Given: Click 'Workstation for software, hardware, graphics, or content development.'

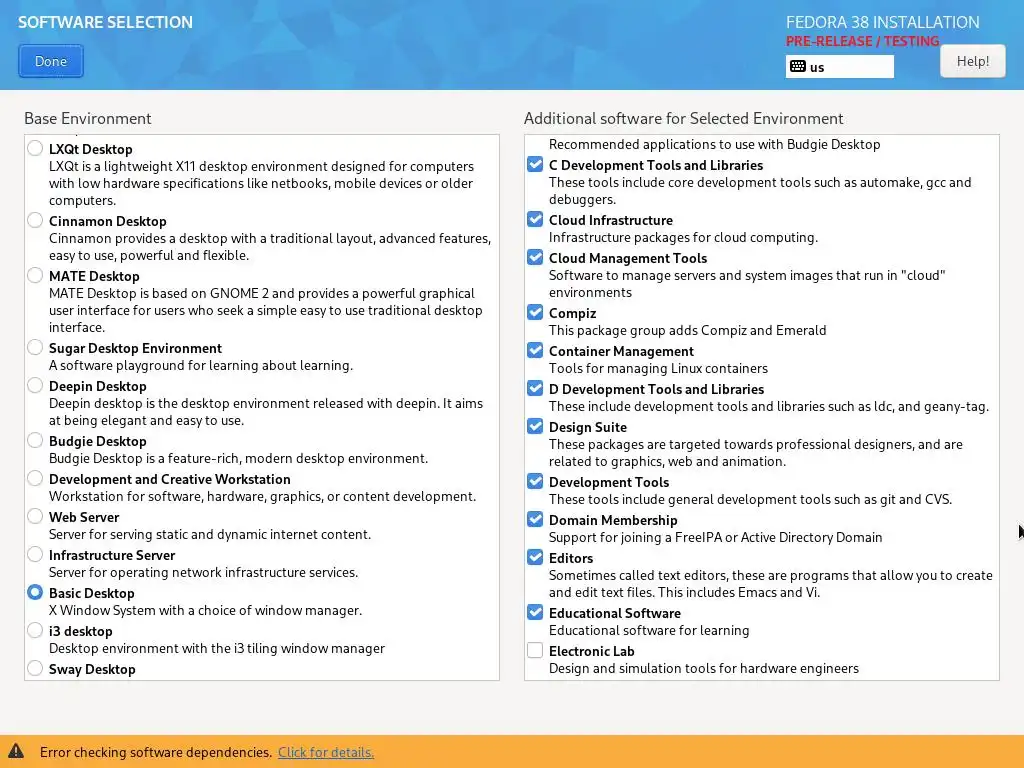Looking at the screenshot, I should (x=263, y=496).
